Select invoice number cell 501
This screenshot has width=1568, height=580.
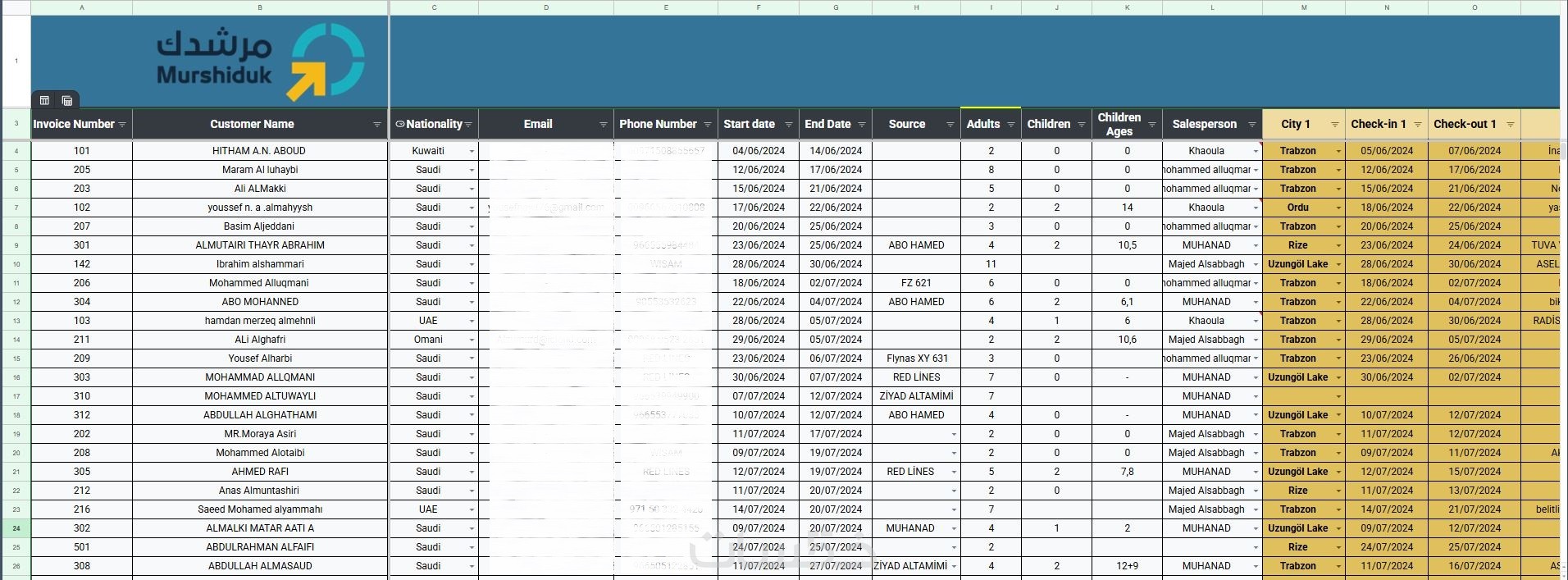click(81, 547)
